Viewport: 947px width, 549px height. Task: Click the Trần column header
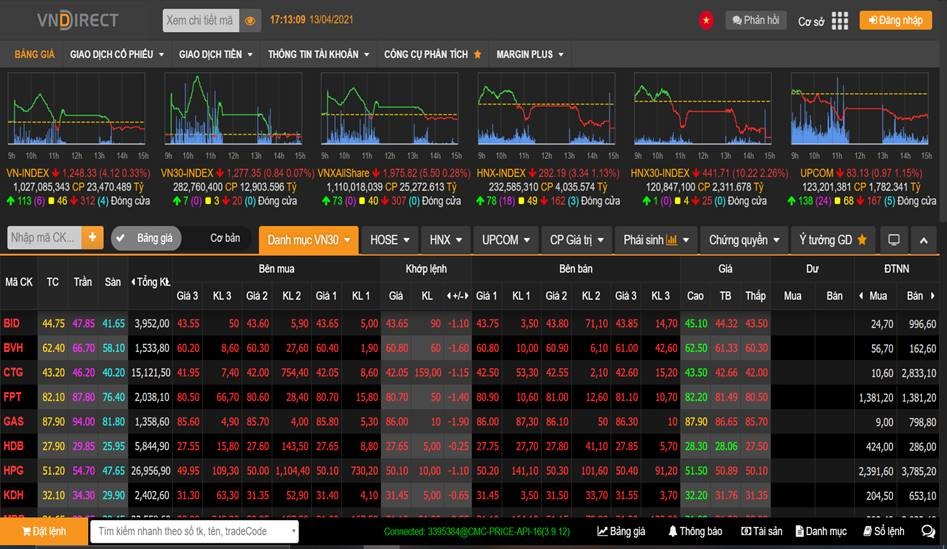[83, 282]
